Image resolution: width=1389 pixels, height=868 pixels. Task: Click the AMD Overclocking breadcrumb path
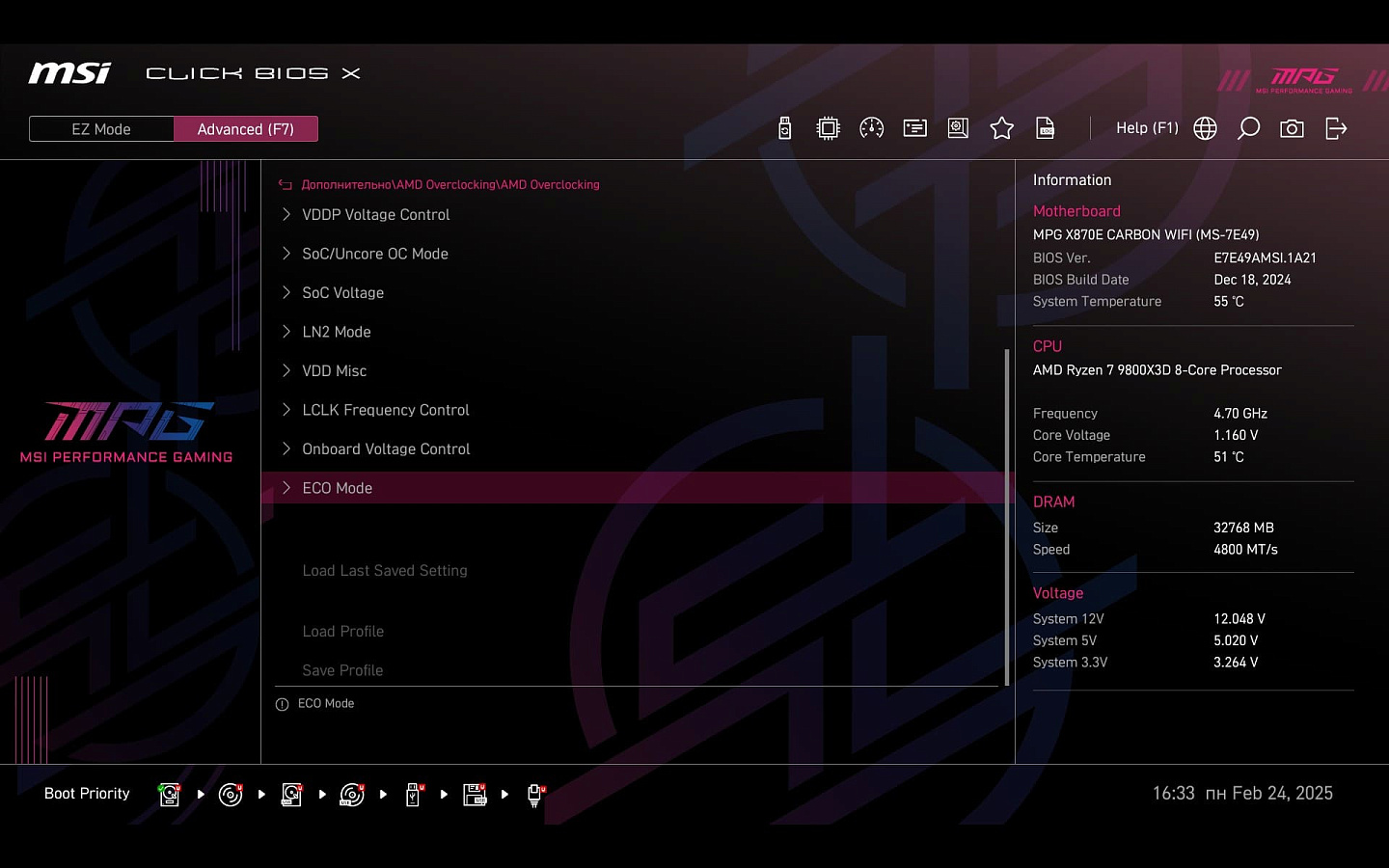click(x=450, y=185)
